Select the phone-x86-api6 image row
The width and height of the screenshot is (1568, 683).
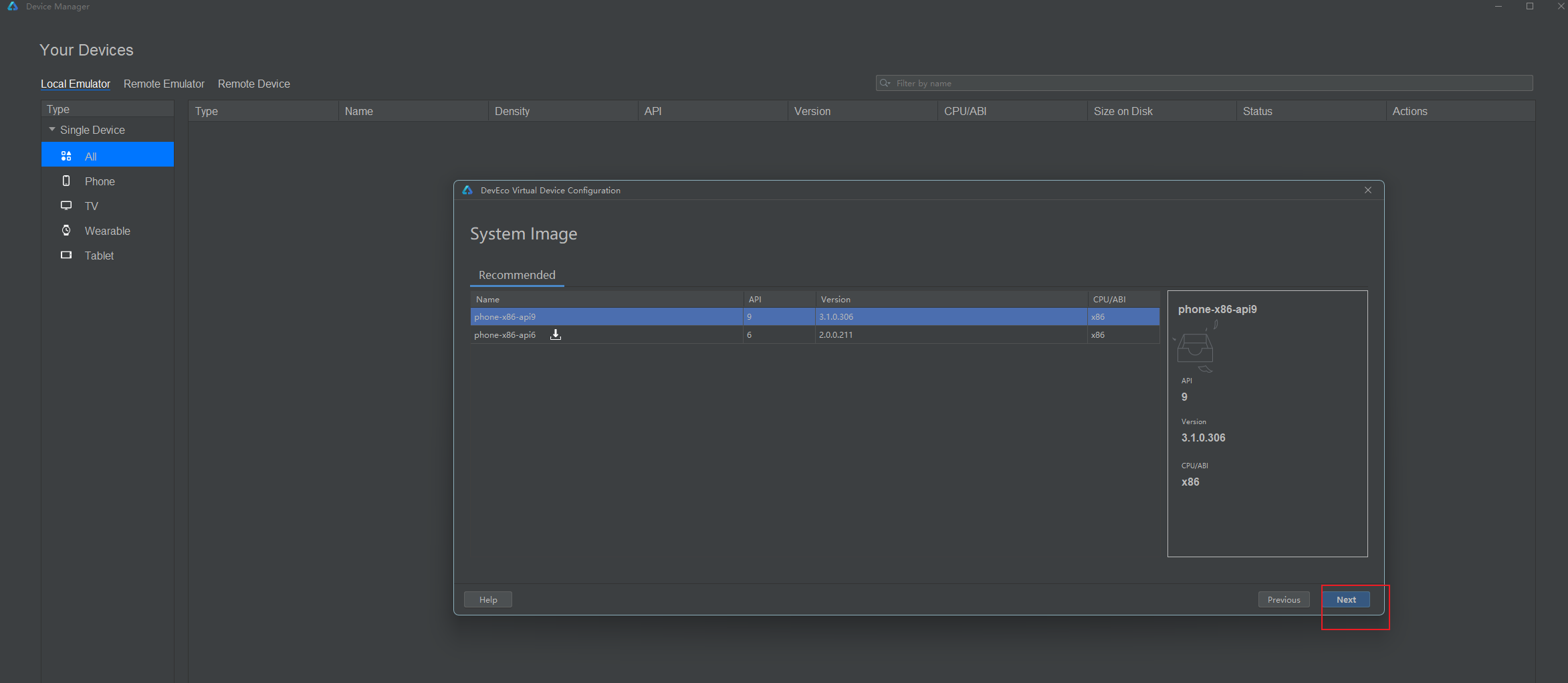(x=815, y=334)
